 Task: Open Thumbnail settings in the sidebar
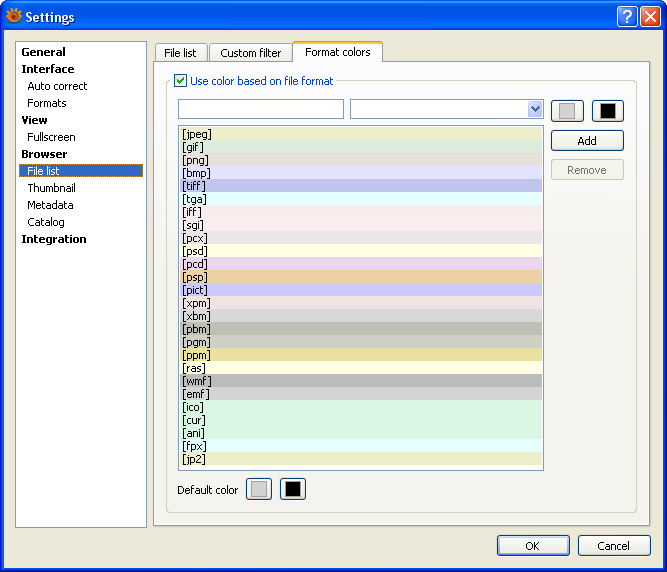(x=51, y=188)
